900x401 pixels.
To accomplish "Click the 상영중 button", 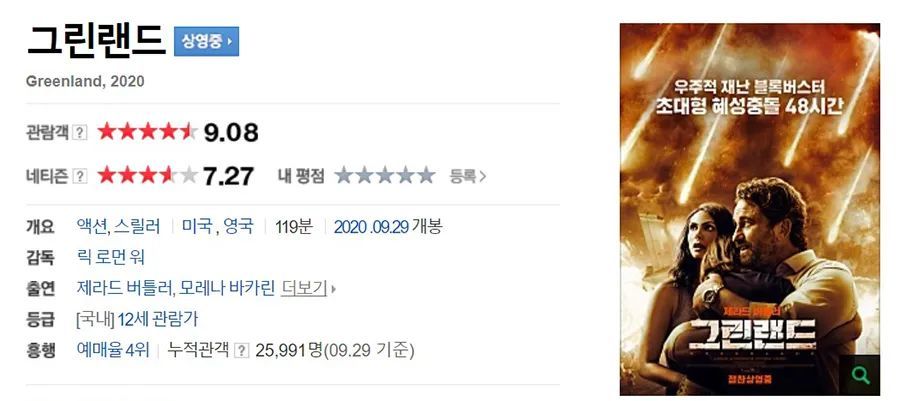I will coord(207,41).
